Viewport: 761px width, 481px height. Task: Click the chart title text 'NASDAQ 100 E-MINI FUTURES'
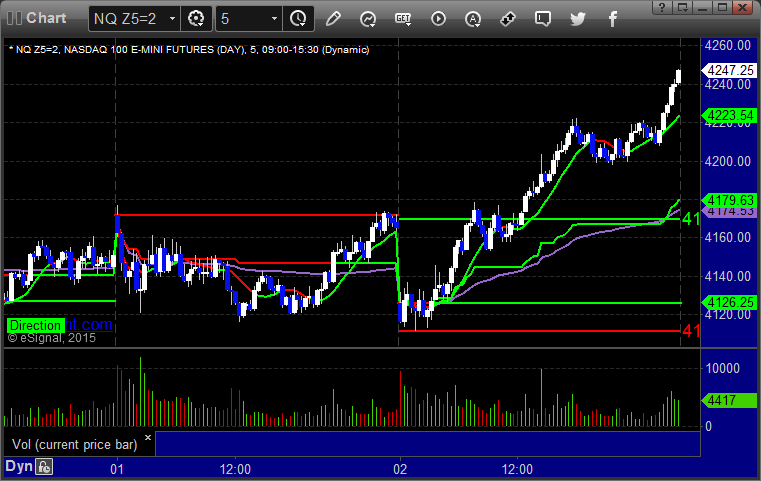[x=139, y=50]
